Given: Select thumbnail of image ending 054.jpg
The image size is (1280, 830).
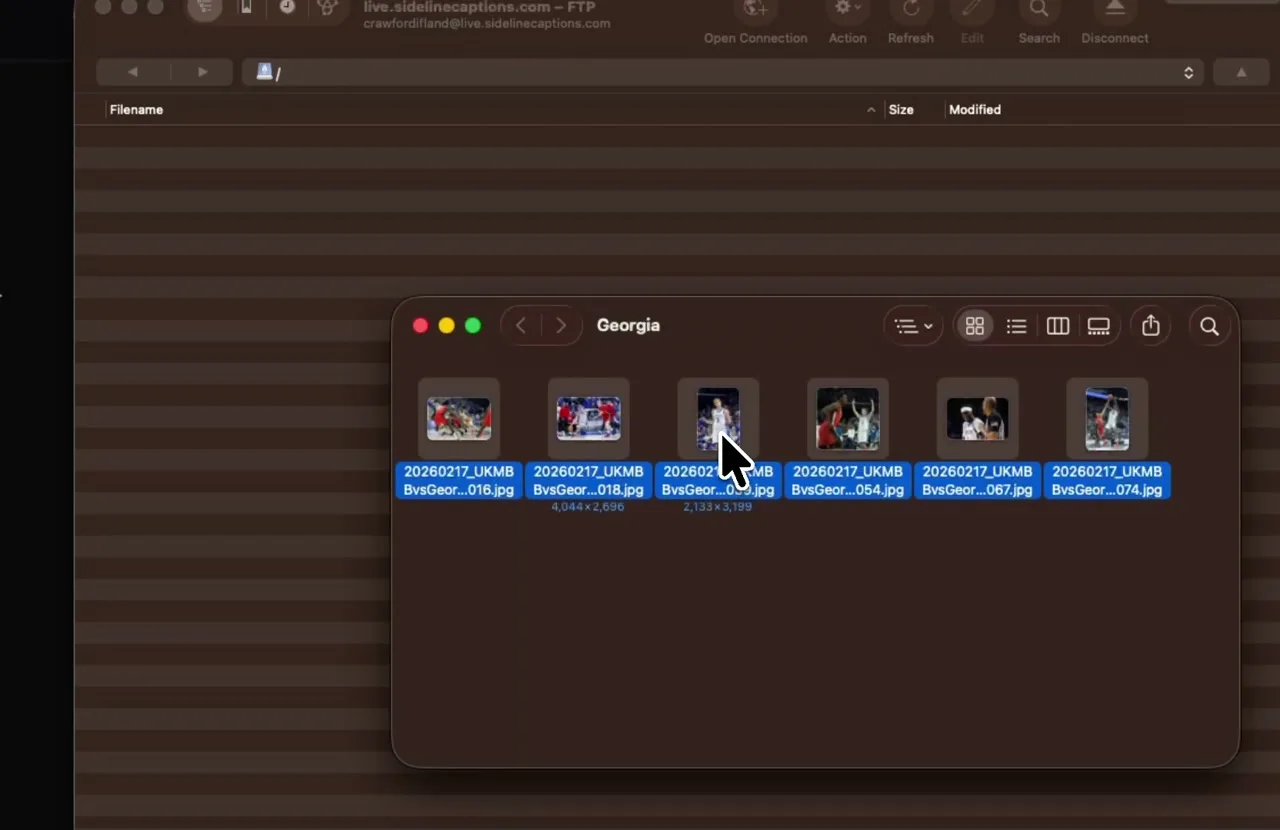Looking at the screenshot, I should pyautogui.click(x=848, y=419).
